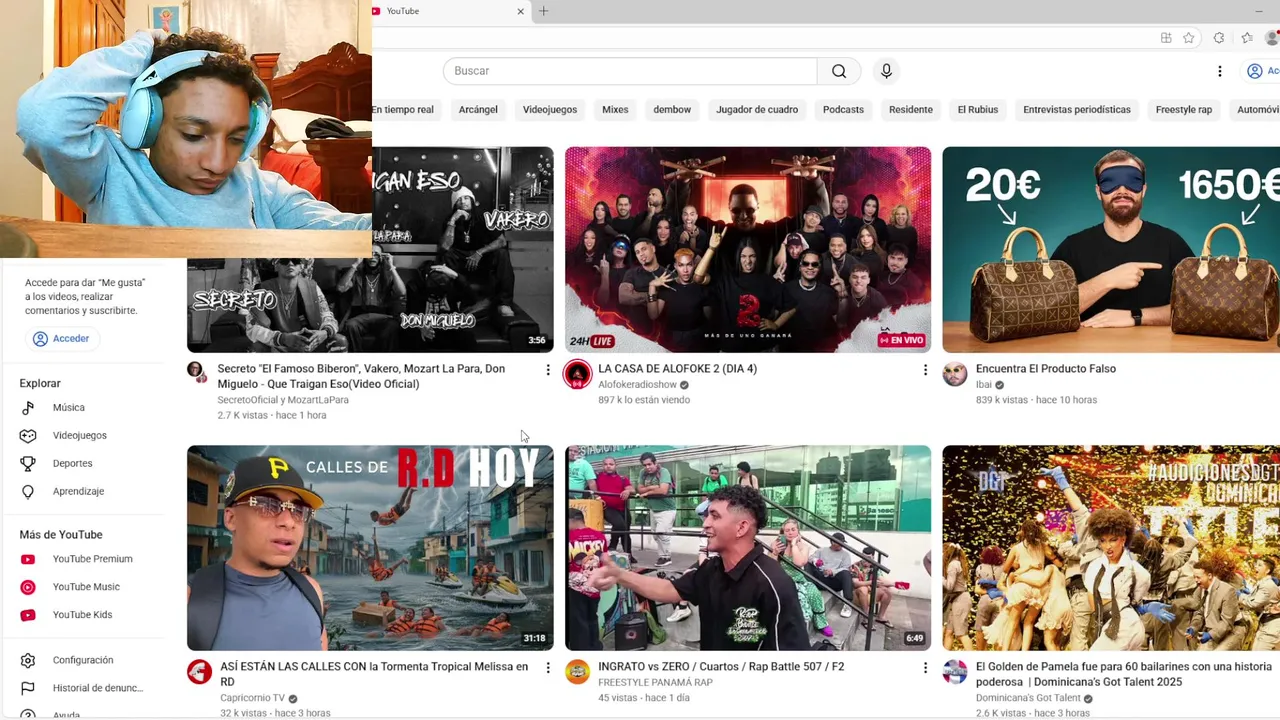Play La Casa de Alofoke live thumbnail
Viewport: 1280px width, 720px height.
pos(748,250)
